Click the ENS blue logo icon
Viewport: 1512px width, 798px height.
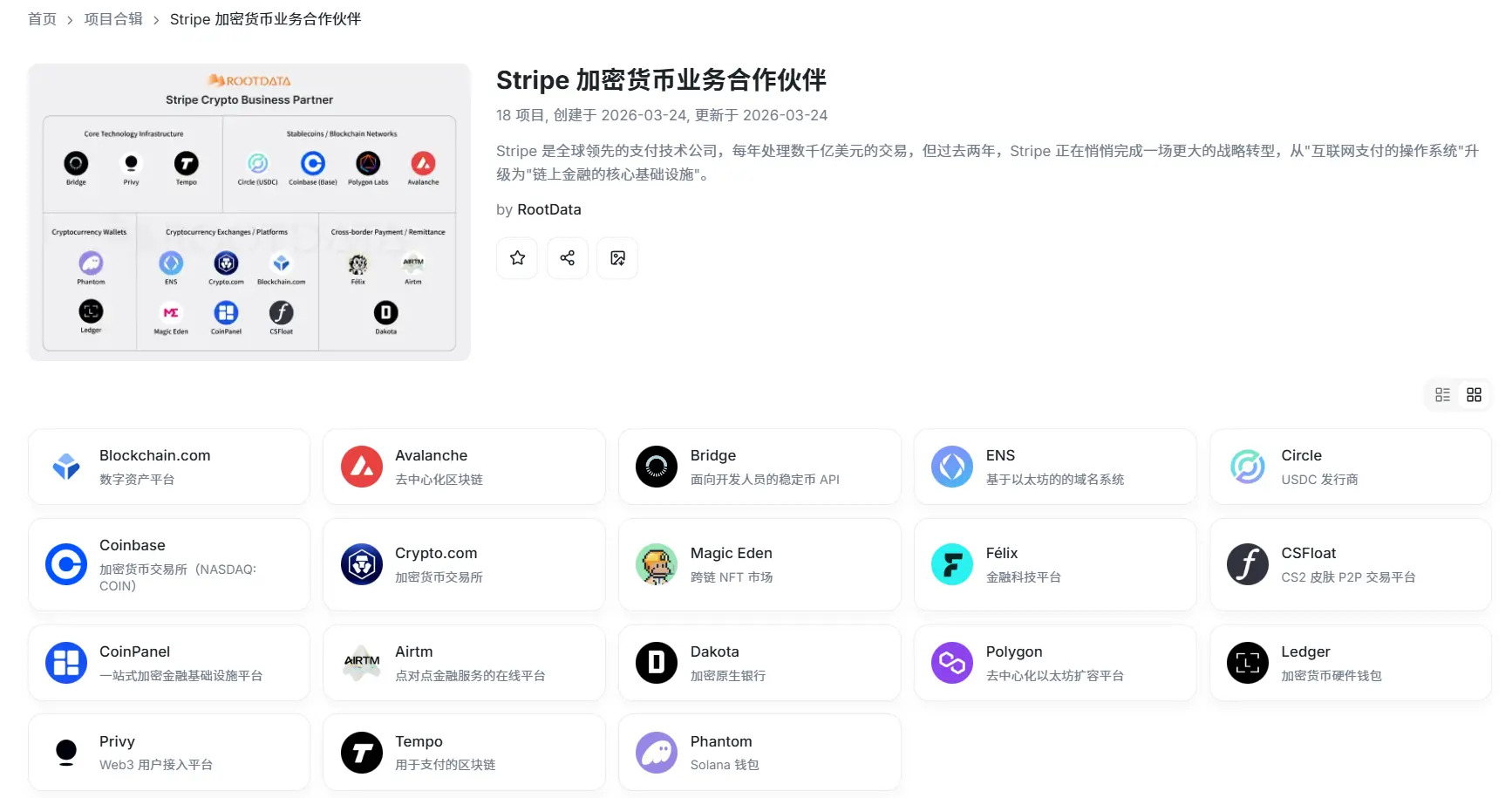coord(952,467)
